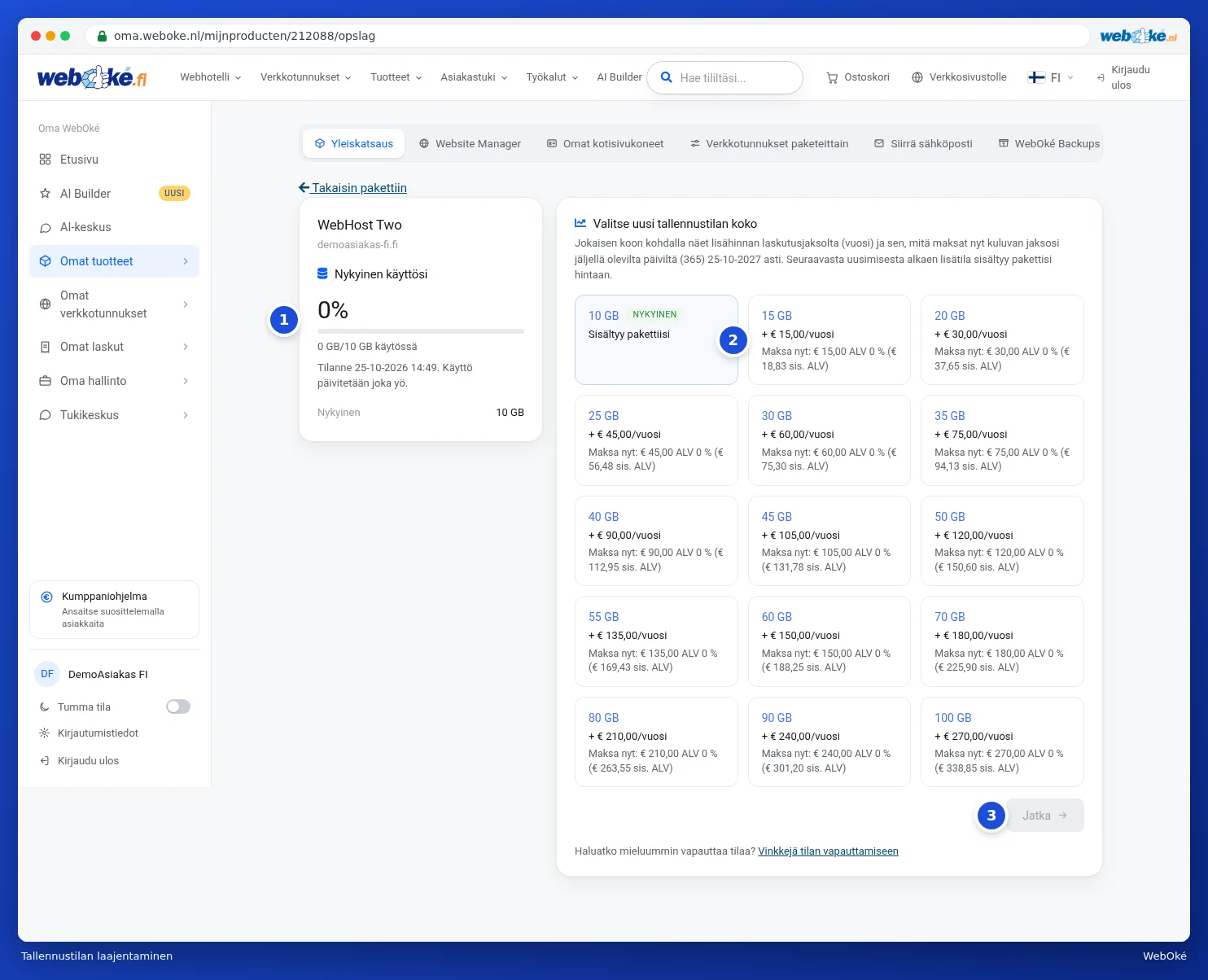Click the Verkkosivustolle globe icon

917,77
